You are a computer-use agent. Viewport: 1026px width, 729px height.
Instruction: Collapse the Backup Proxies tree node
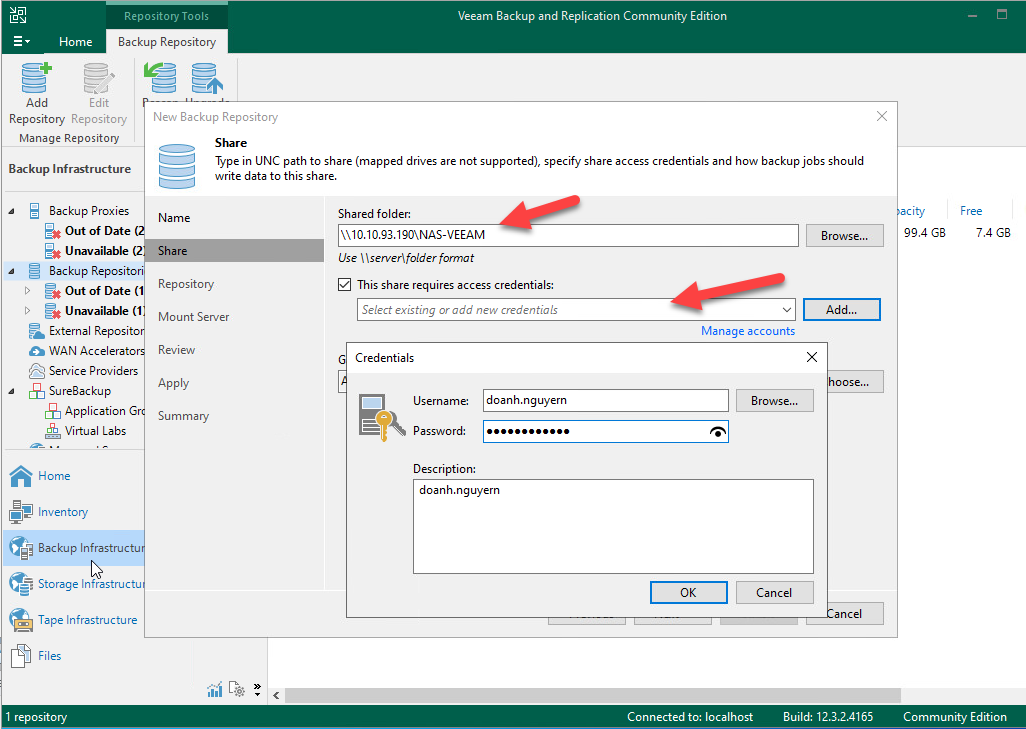[x=12, y=211]
